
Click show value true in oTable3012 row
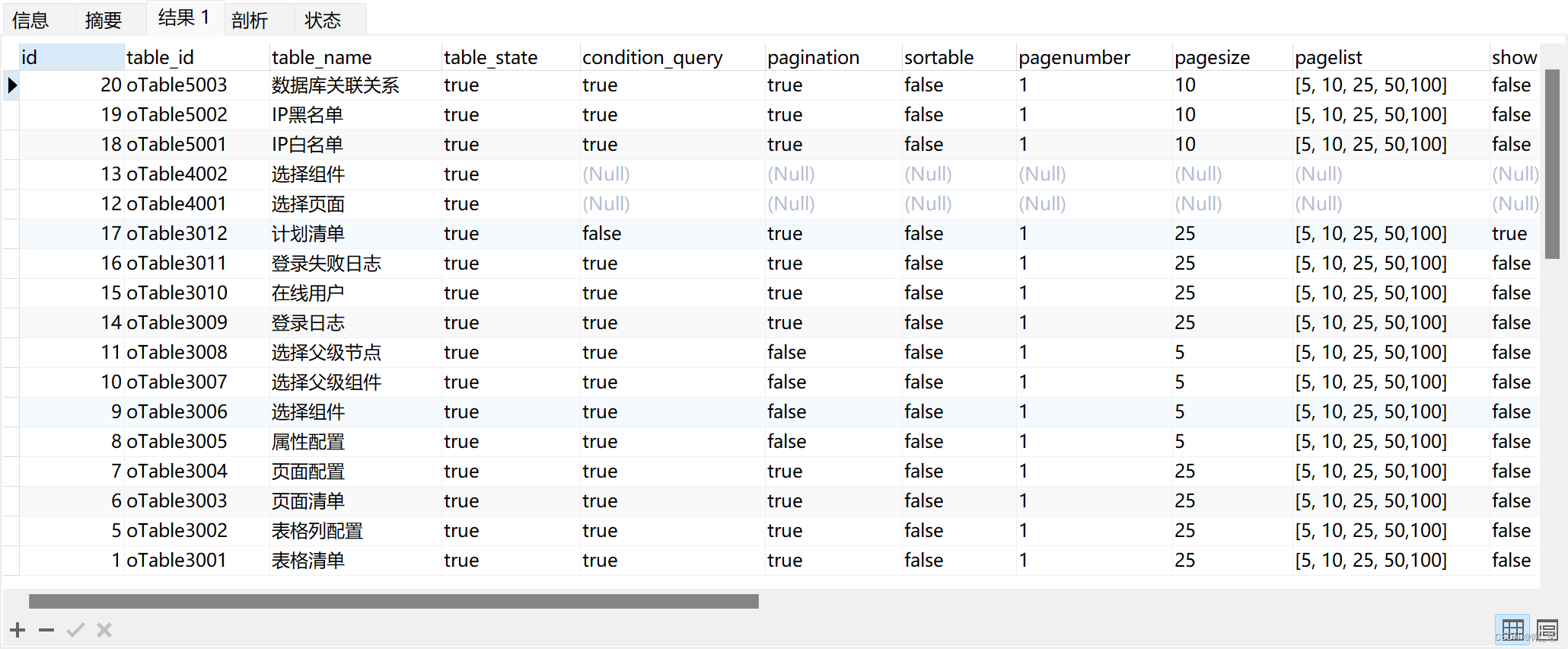pos(1515,233)
